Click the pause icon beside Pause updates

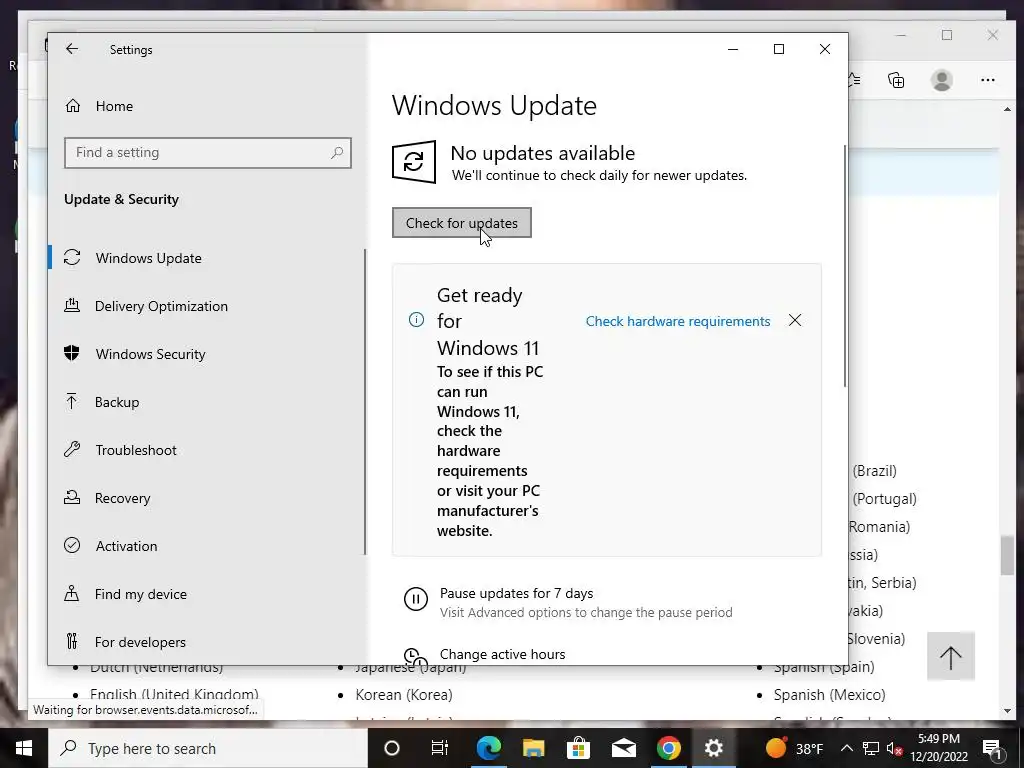tap(415, 598)
